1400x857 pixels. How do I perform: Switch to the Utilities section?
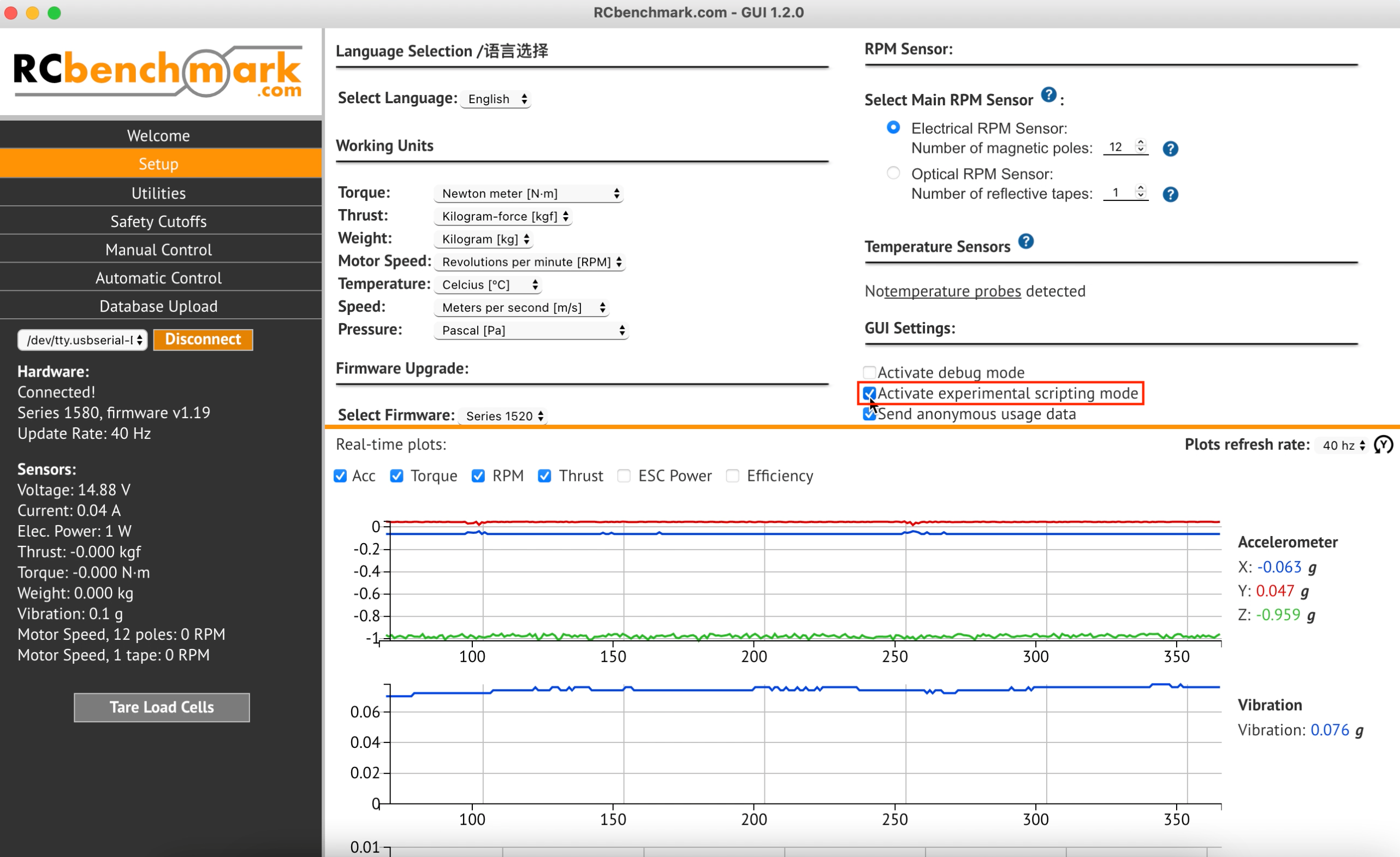158,193
